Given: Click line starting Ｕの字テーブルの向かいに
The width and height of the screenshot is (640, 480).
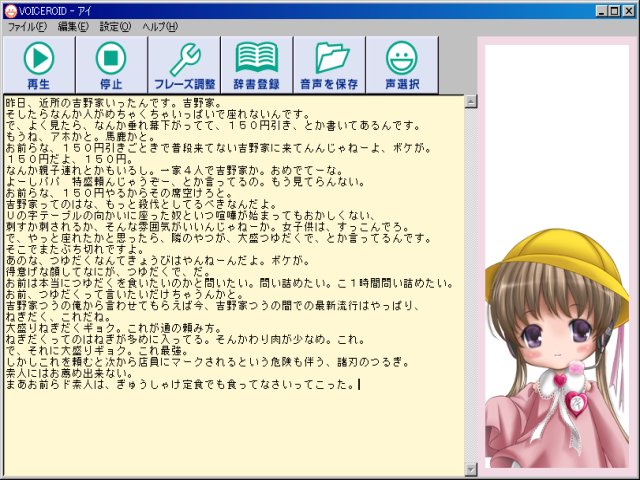Looking at the screenshot, I should coord(190,215).
